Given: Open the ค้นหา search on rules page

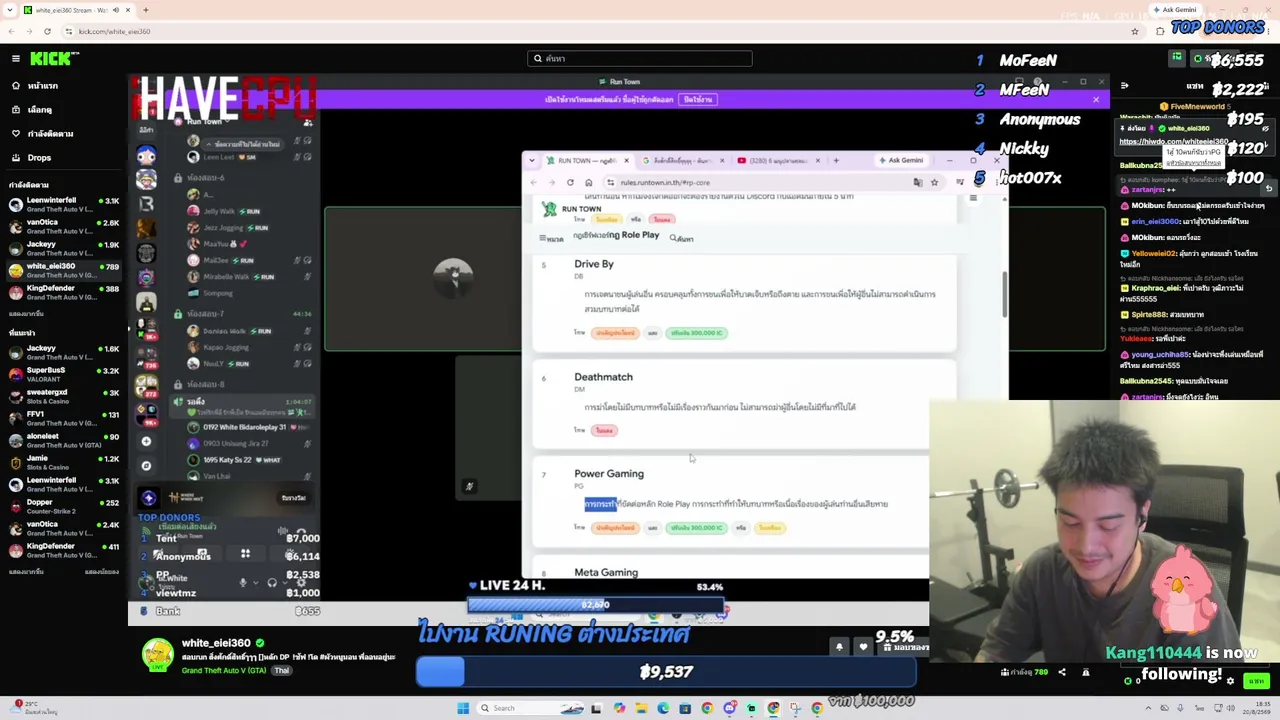Looking at the screenshot, I should point(681,239).
